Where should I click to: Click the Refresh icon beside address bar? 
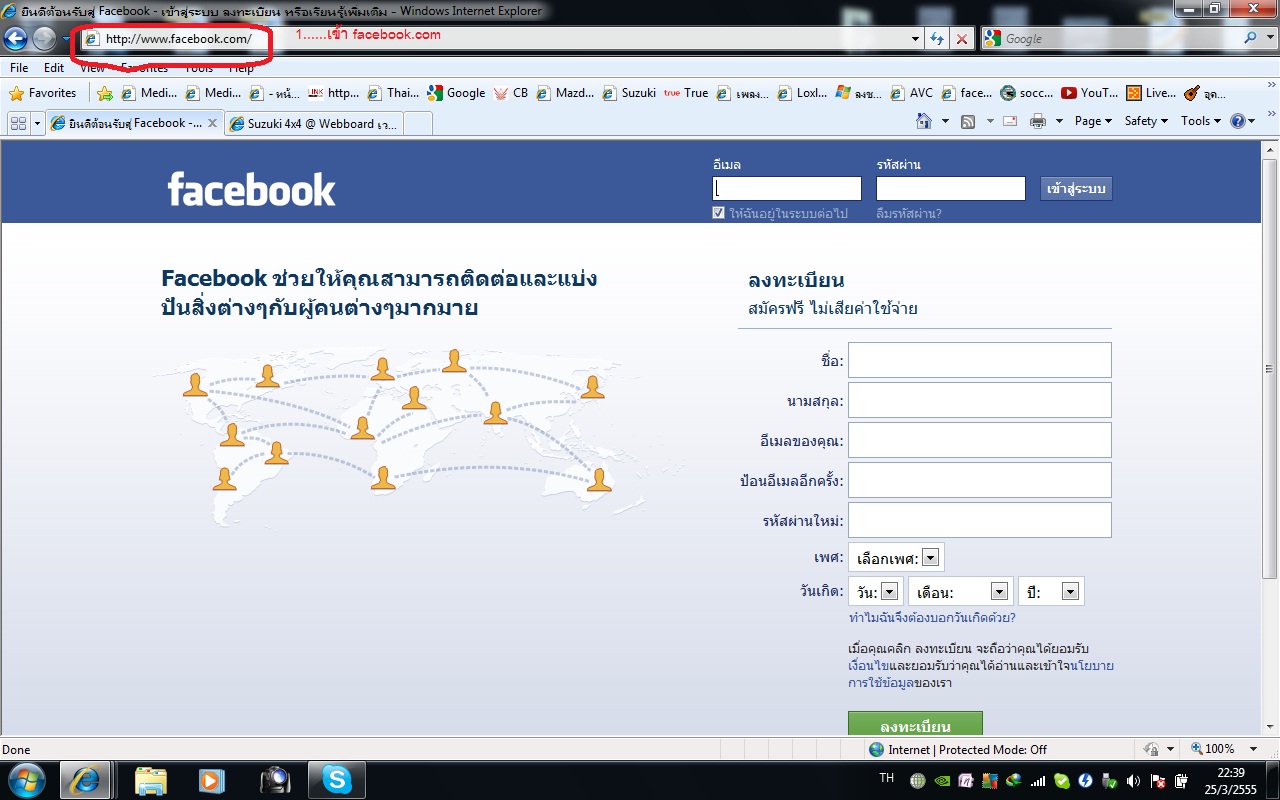[937, 39]
